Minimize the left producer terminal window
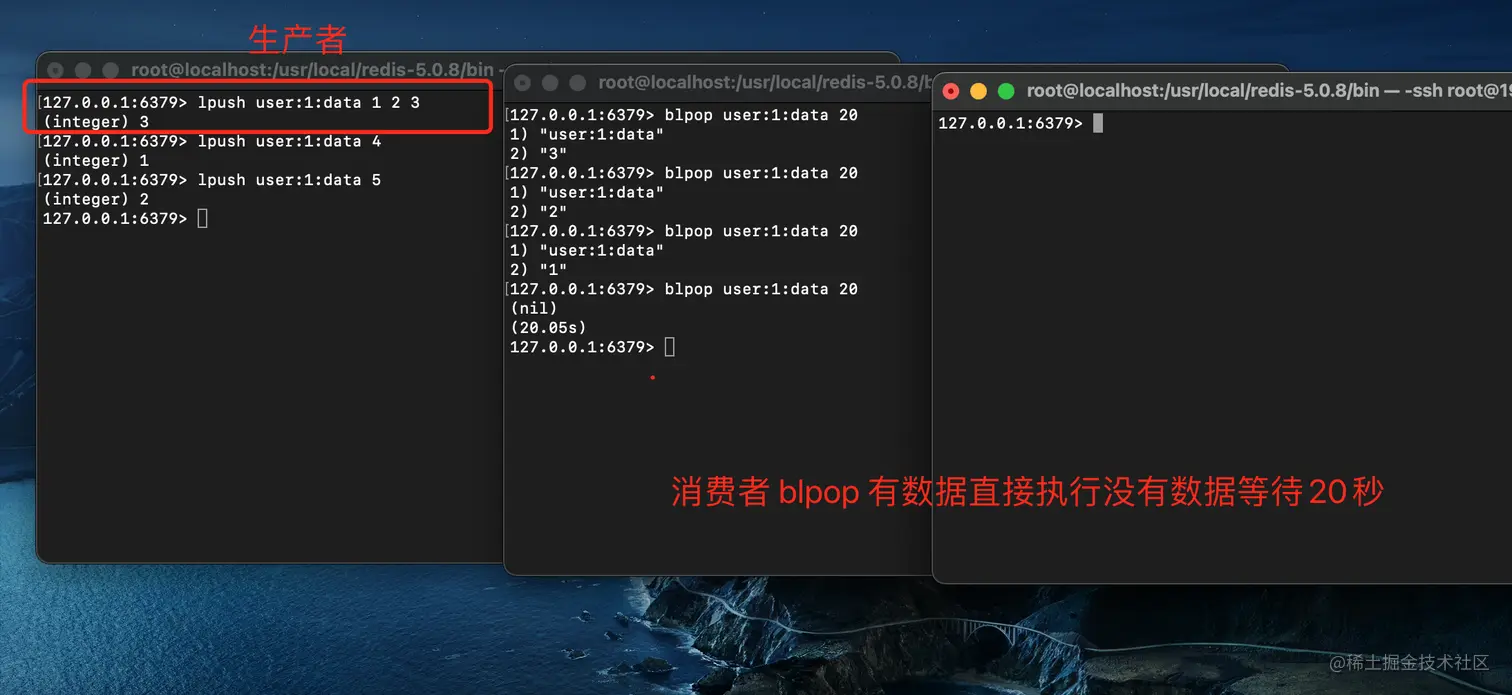Image resolution: width=1512 pixels, height=695 pixels. 83,70
